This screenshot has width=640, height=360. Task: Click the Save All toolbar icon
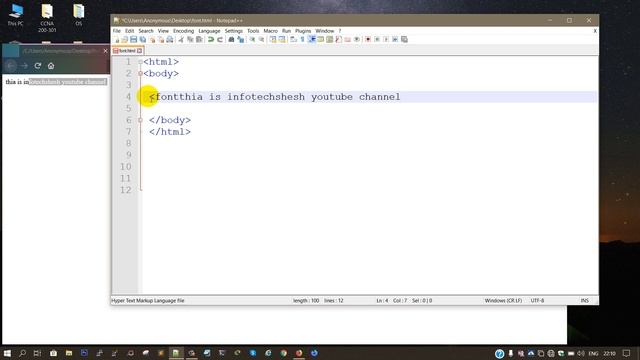143,40
